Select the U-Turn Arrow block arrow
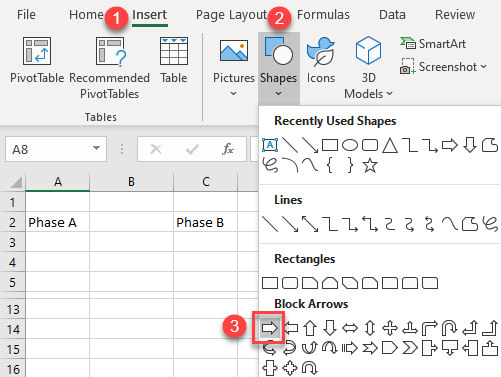The width and height of the screenshot is (501, 377). (450, 328)
